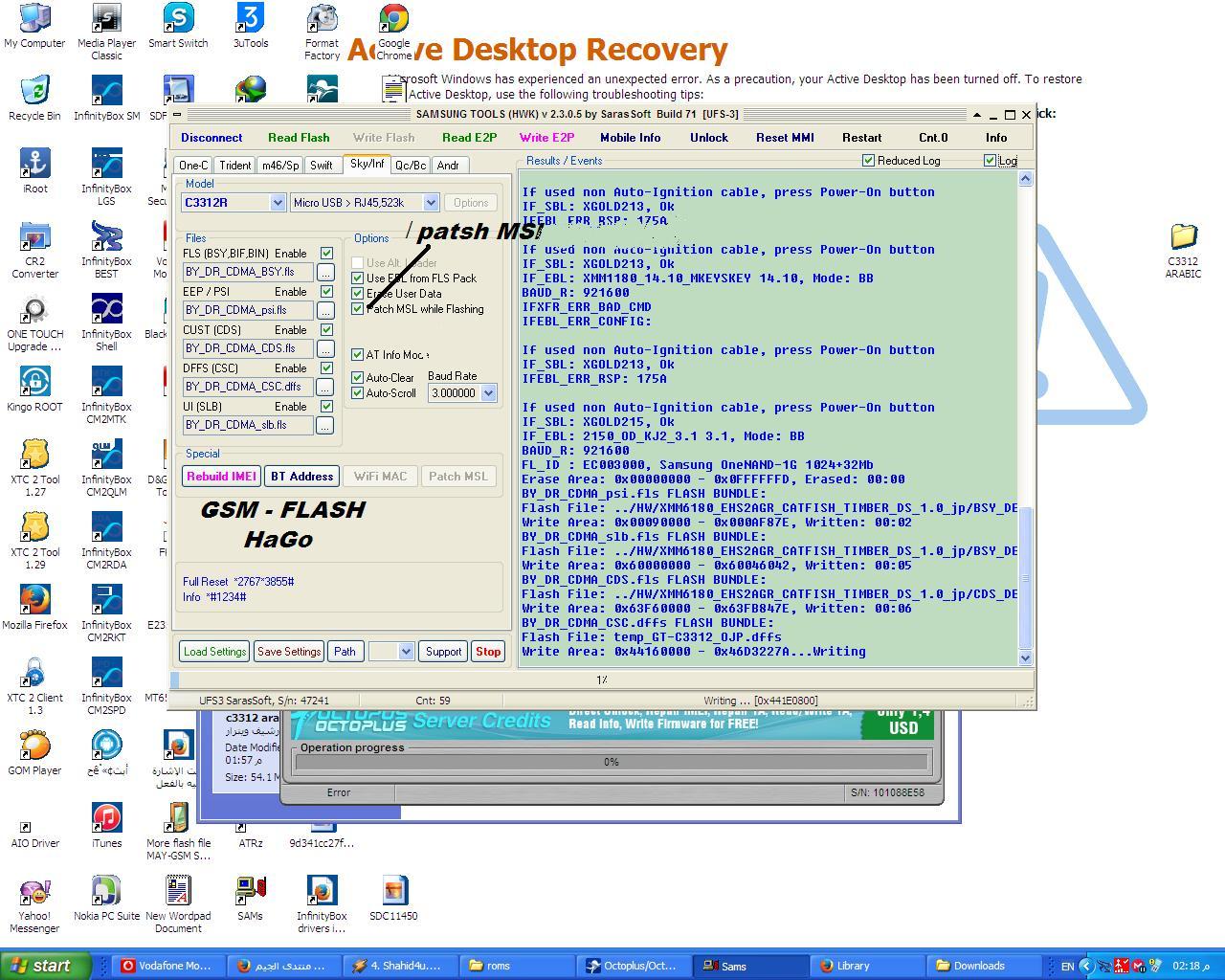Open Yahoo! Messenger desktop icon
The width and height of the screenshot is (1225, 980).
(34, 904)
